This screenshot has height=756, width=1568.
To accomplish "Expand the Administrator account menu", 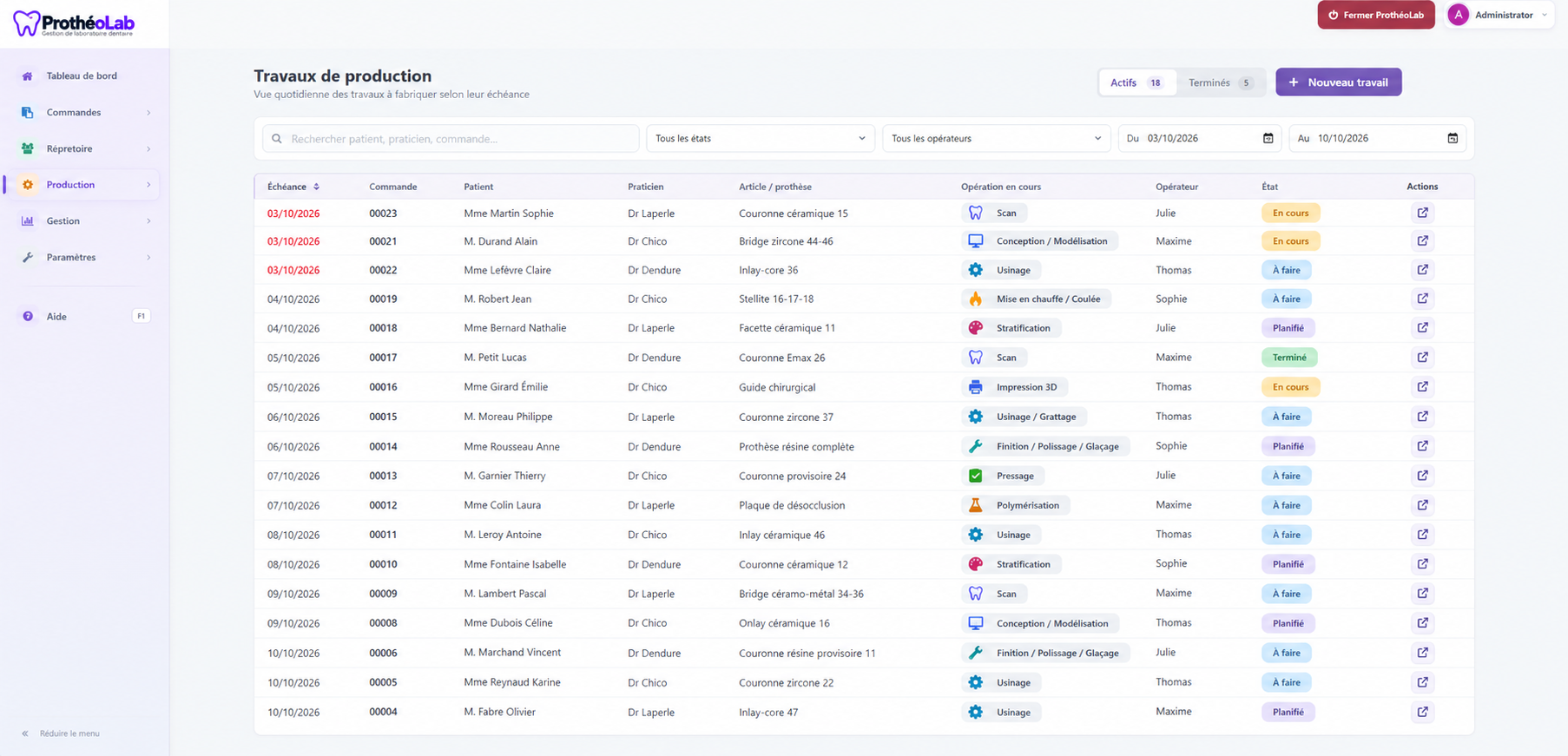I will 1499,15.
